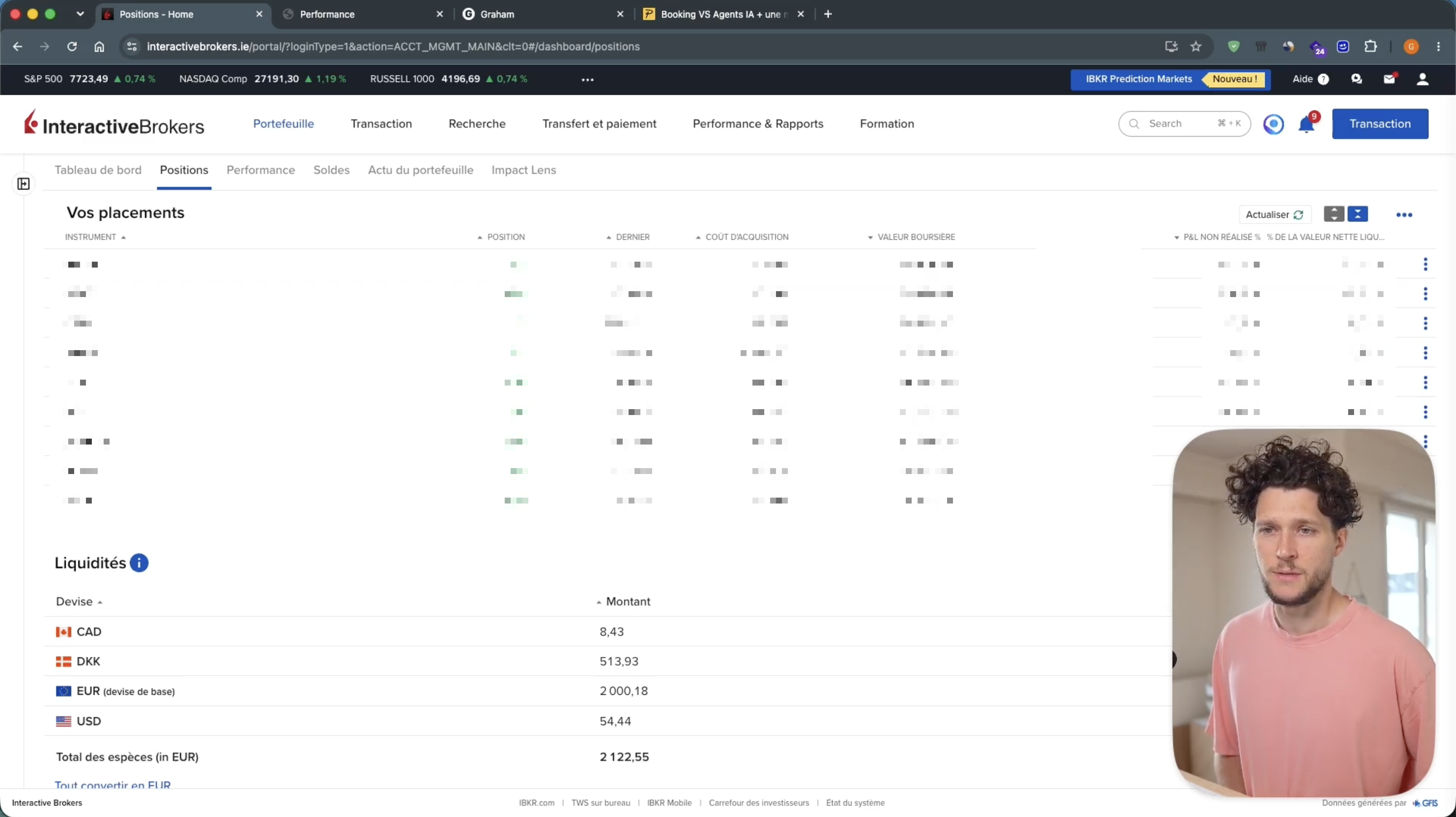Sort by VALEUR BOURSIÈRE column
Image resolution: width=1456 pixels, height=817 pixels.
pyautogui.click(x=911, y=237)
